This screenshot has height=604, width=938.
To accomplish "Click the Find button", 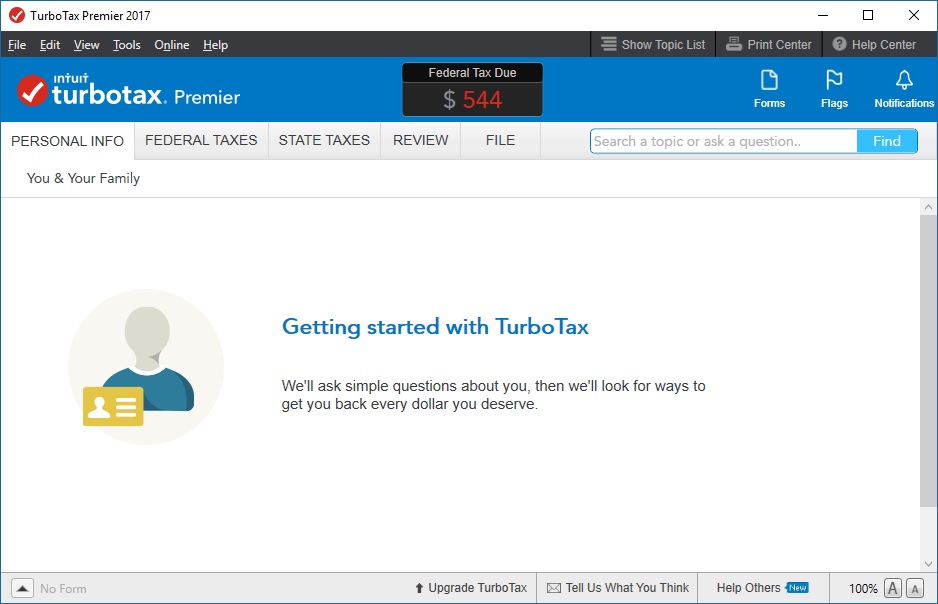I will click(x=887, y=141).
